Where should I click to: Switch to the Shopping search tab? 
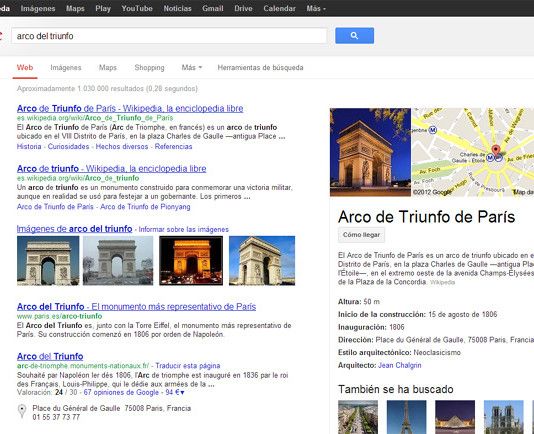pyautogui.click(x=149, y=67)
